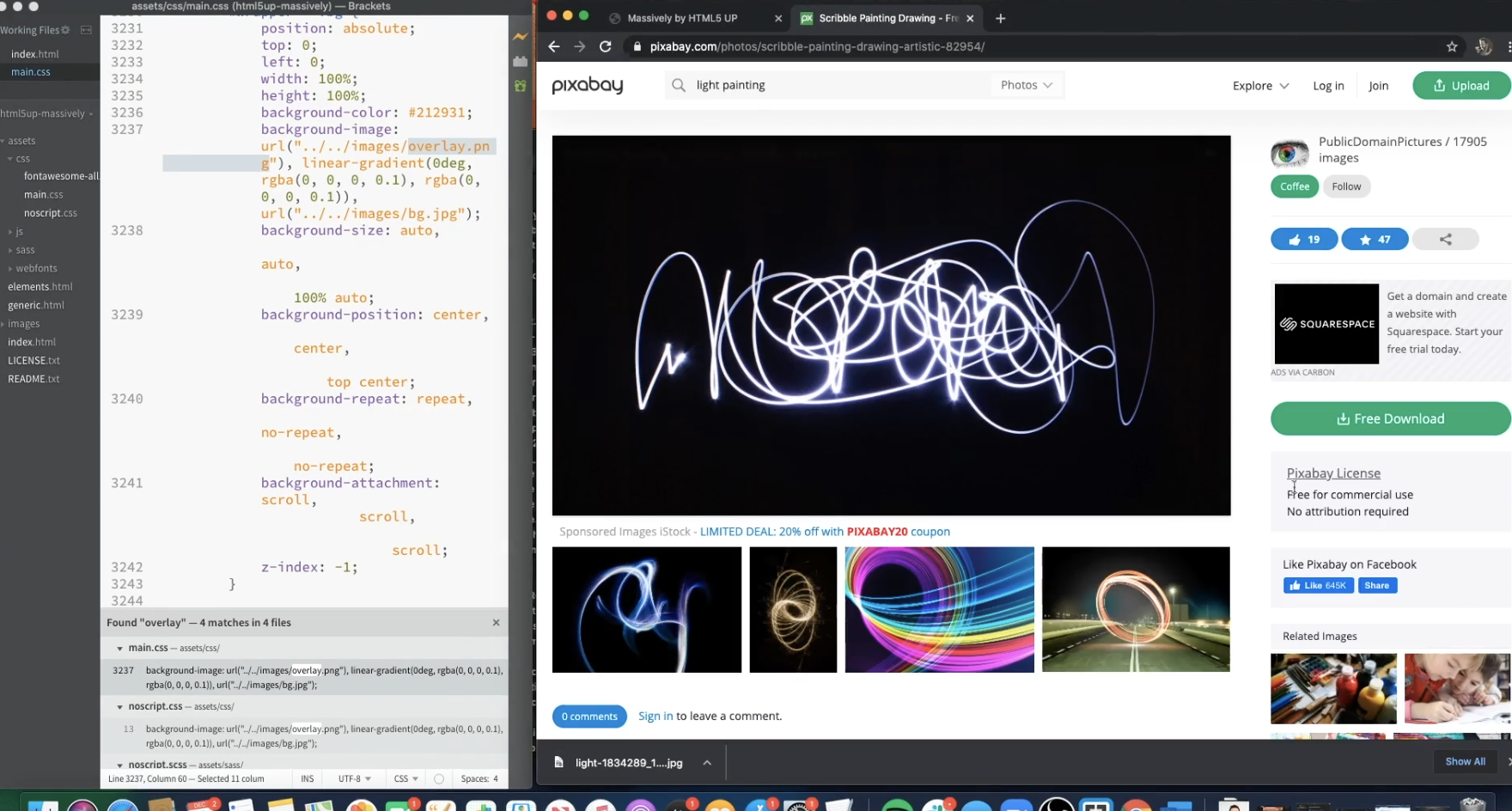Viewport: 1512px width, 811px height.
Task: Click Coffee button for PublicDomainPictures
Action: point(1295,186)
